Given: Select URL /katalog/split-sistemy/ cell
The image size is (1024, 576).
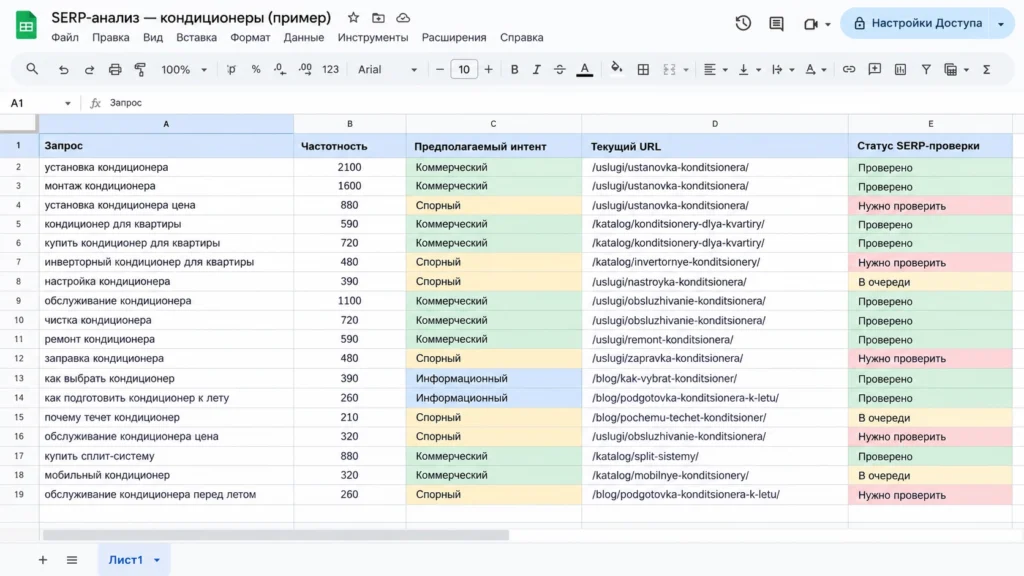Looking at the screenshot, I should click(x=714, y=456).
